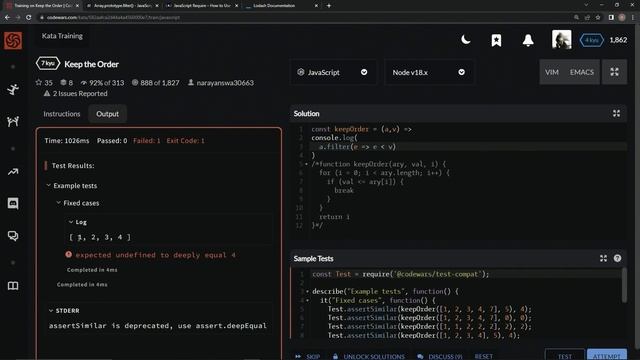Expand the Solution panel to fullscreen
The image size is (640, 360).
click(x=616, y=113)
